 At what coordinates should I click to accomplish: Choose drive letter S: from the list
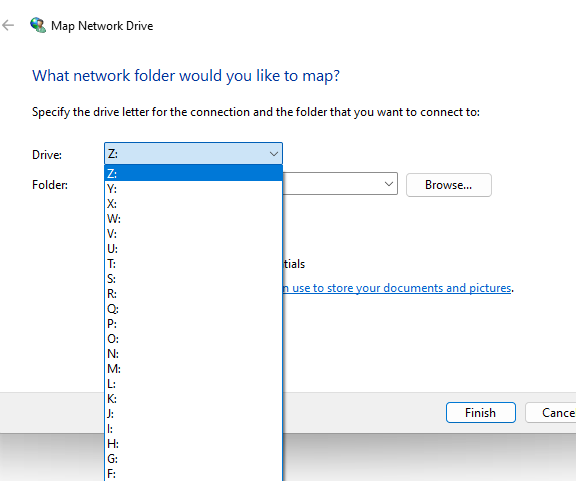coord(194,279)
